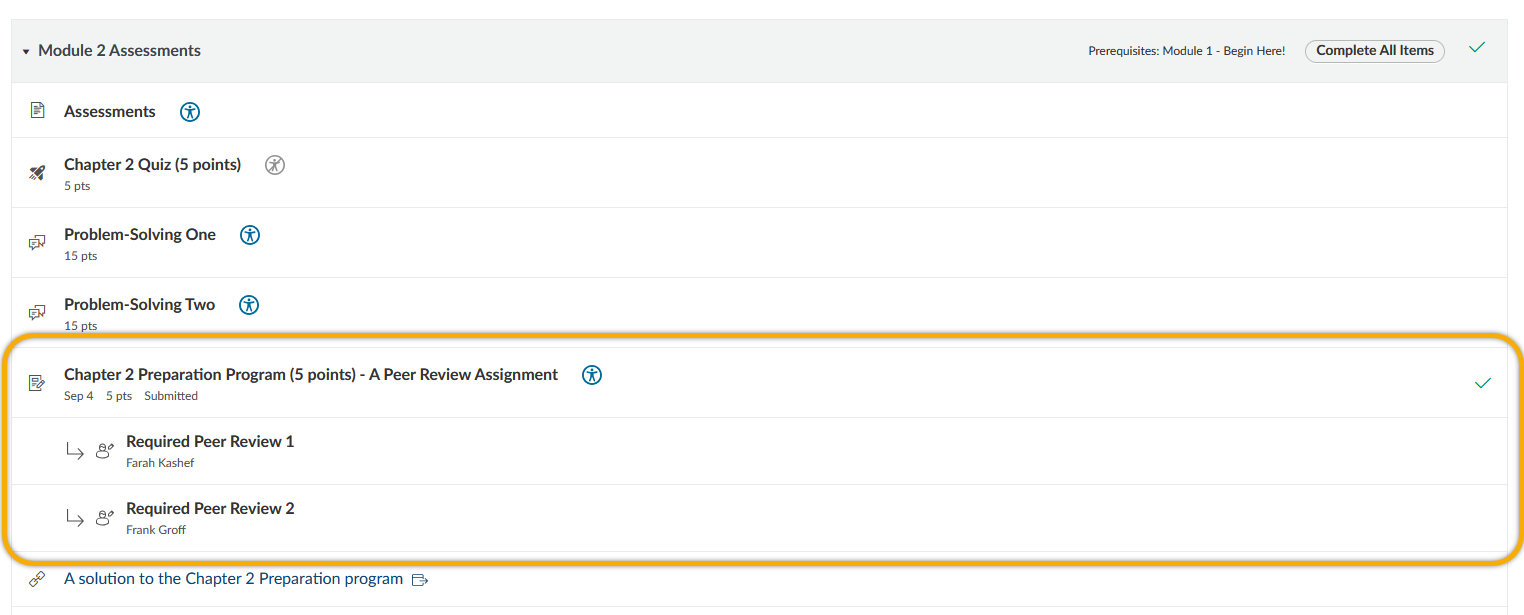Open Chapter 2 Preparation Program assignment
This screenshot has height=615, width=1524.
pos(311,375)
